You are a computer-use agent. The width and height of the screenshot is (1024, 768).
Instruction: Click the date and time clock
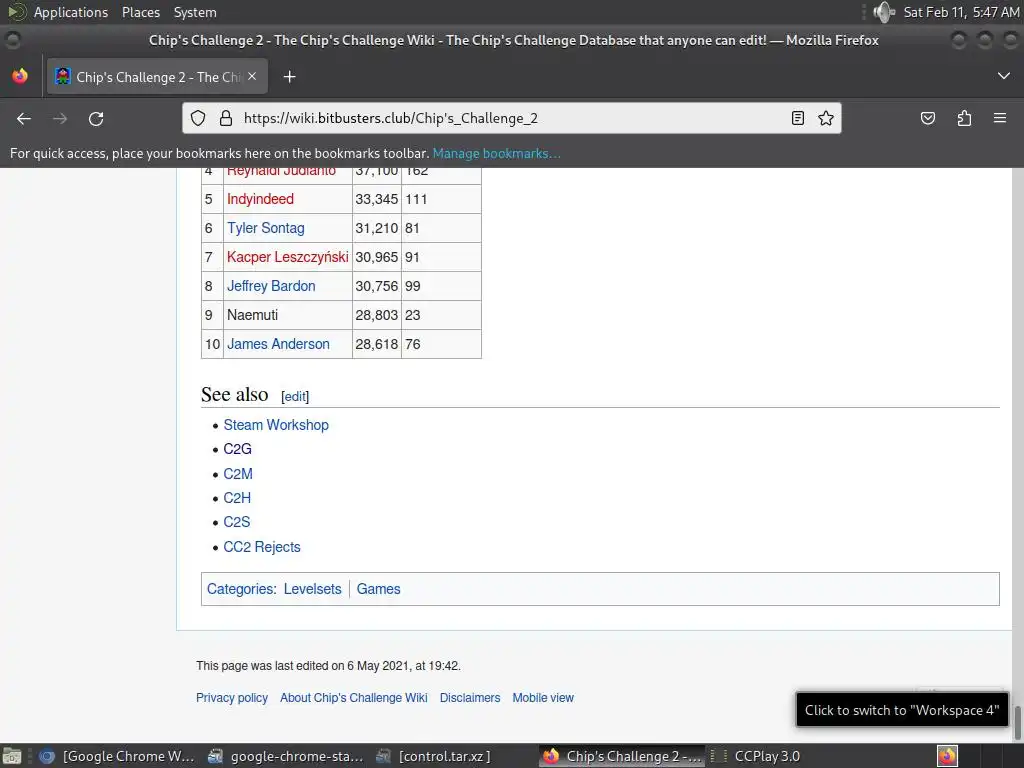pyautogui.click(x=961, y=12)
